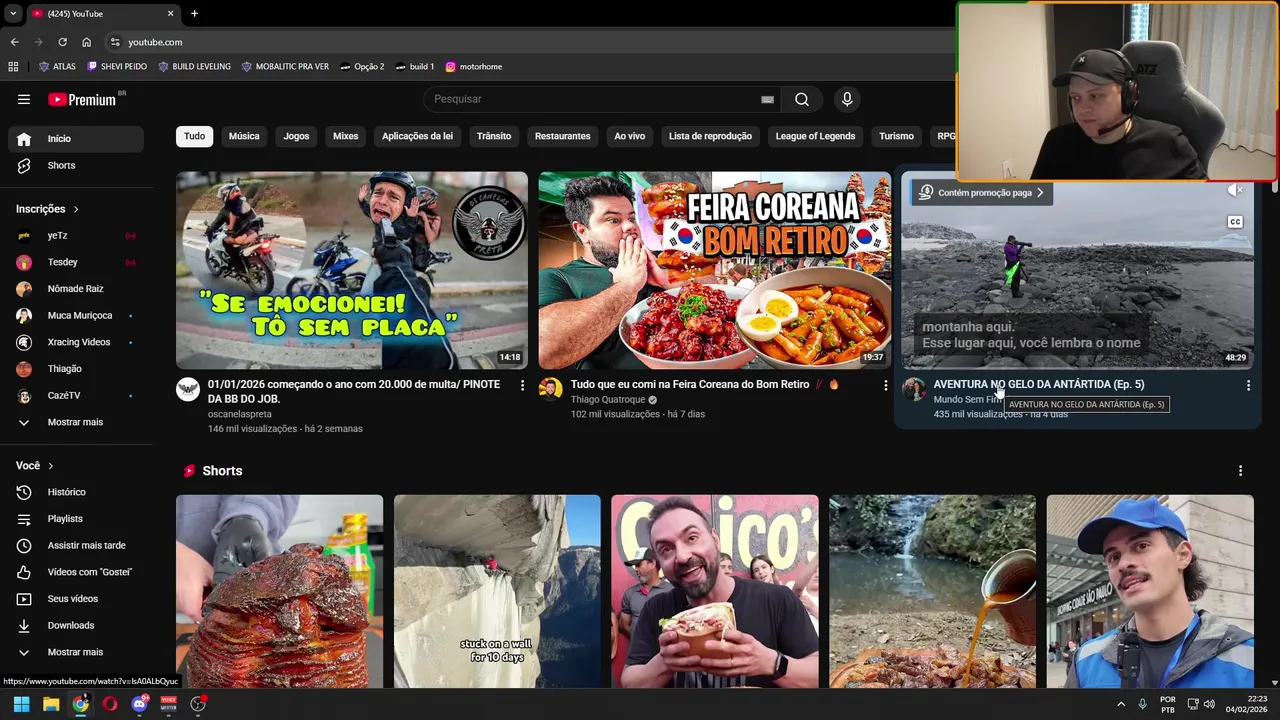Reload the page in browser toolbar
Viewport: 1280px width, 720px height.
click(62, 42)
